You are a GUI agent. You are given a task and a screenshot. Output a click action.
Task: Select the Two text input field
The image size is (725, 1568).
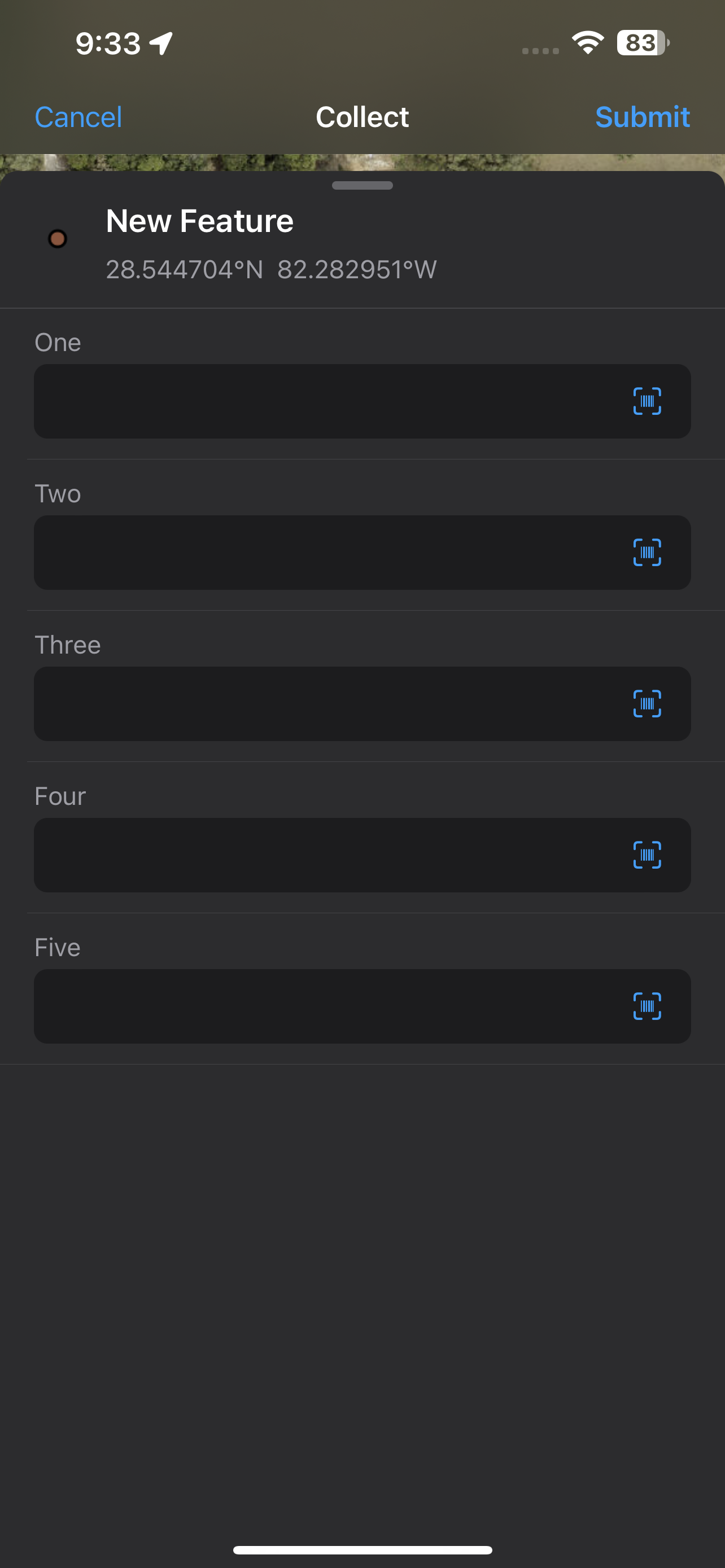(304, 552)
